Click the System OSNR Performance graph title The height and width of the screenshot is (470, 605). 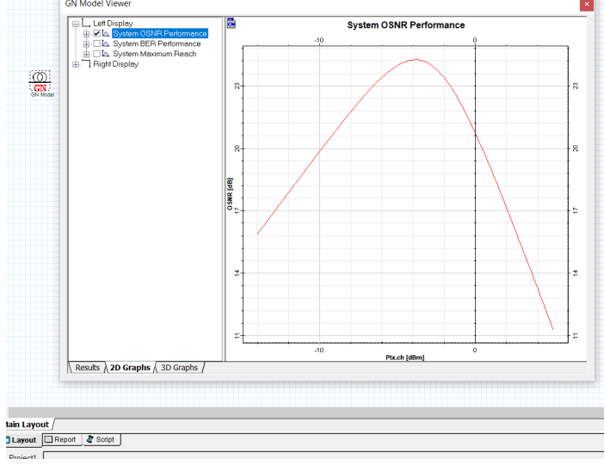406,25
